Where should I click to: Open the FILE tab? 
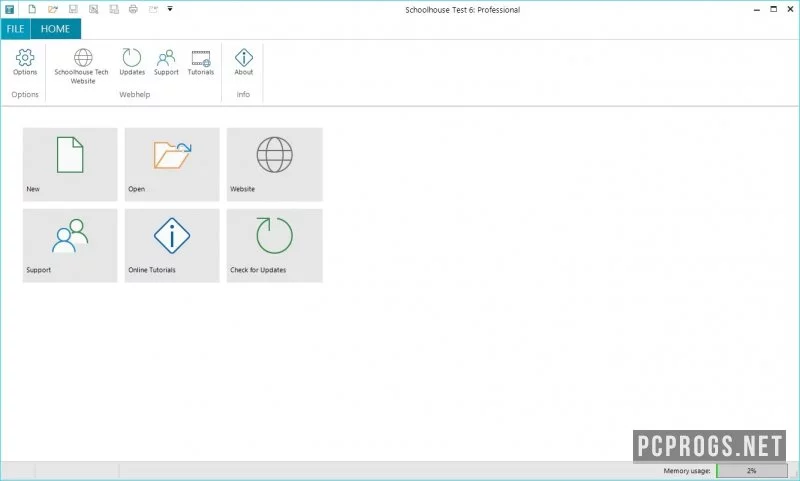point(15,29)
